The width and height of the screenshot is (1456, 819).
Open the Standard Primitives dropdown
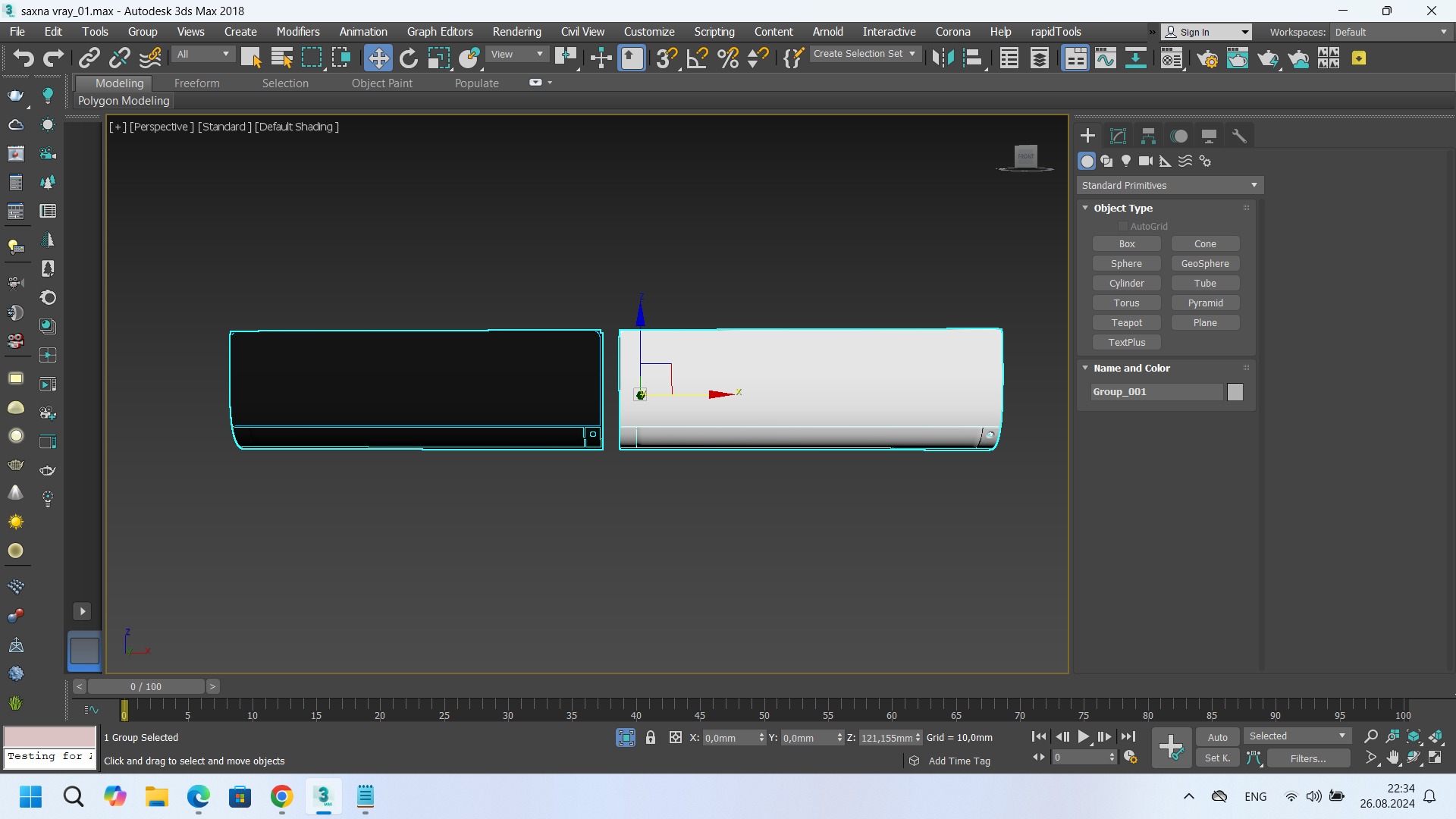1169,185
